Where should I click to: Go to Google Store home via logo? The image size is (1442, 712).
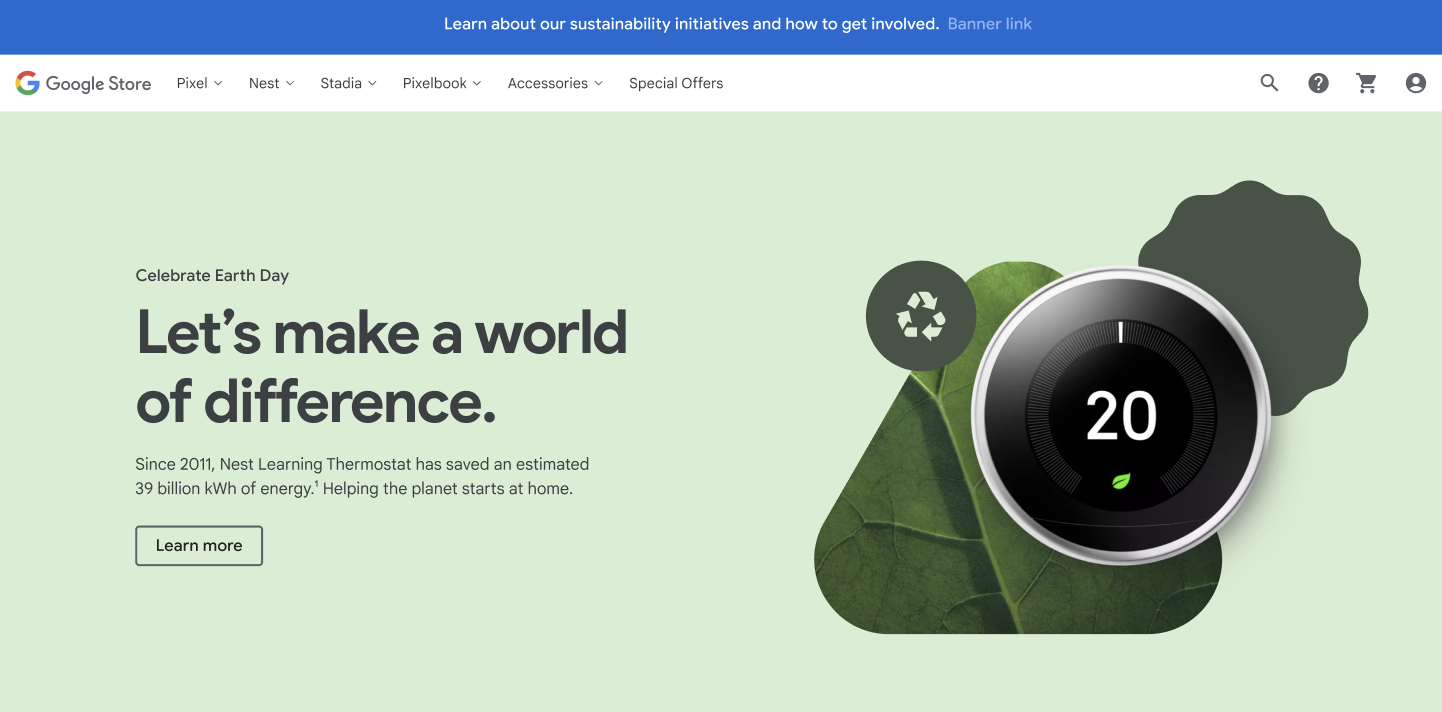(x=83, y=83)
